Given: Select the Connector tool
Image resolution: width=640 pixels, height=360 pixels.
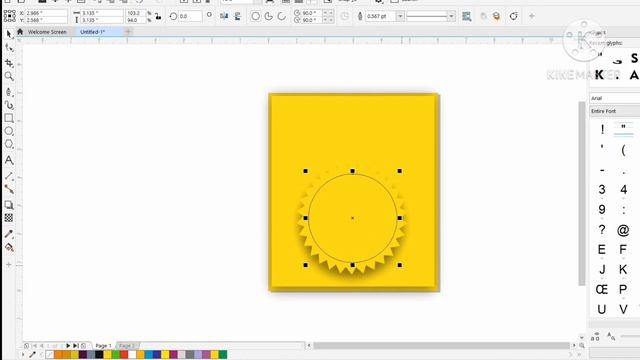Looking at the screenshot, I should click(x=9, y=189).
